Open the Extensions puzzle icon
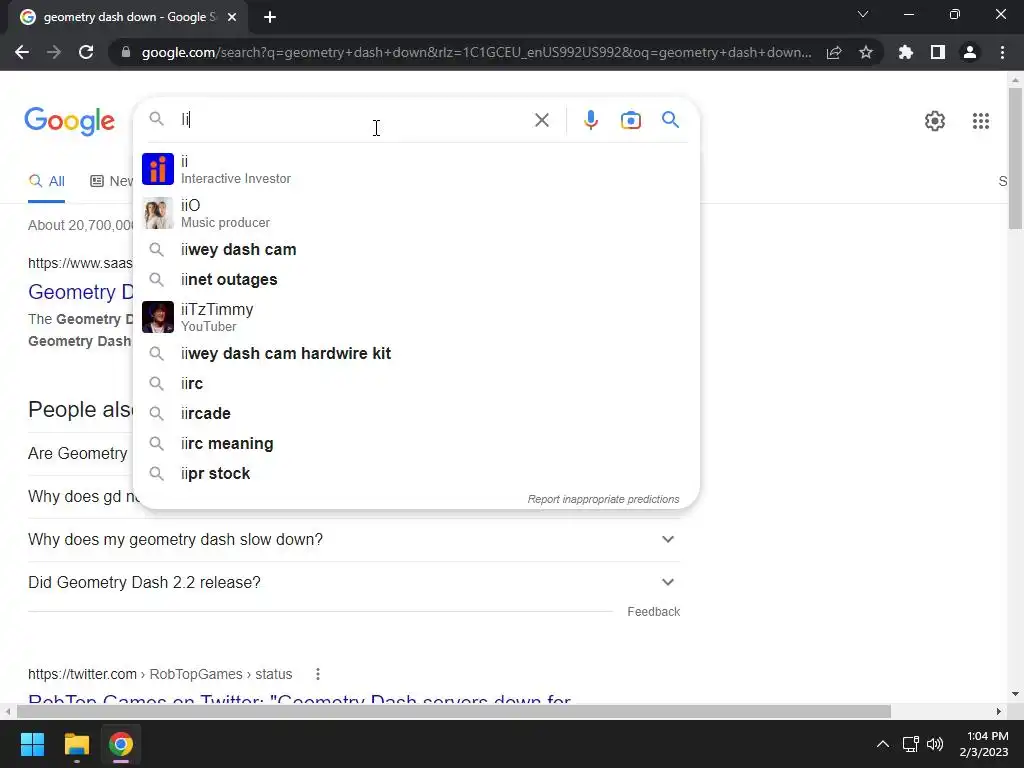 click(906, 52)
